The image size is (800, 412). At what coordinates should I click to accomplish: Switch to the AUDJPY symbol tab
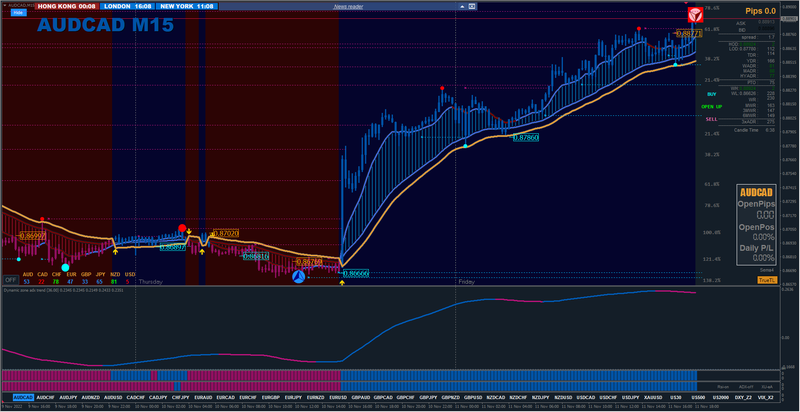[x=68, y=397]
